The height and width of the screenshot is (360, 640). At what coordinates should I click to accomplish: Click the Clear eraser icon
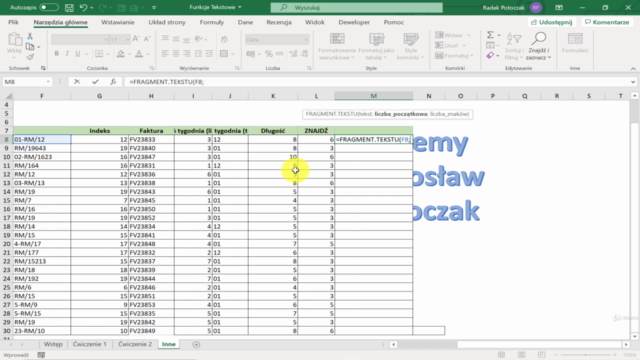(x=490, y=56)
